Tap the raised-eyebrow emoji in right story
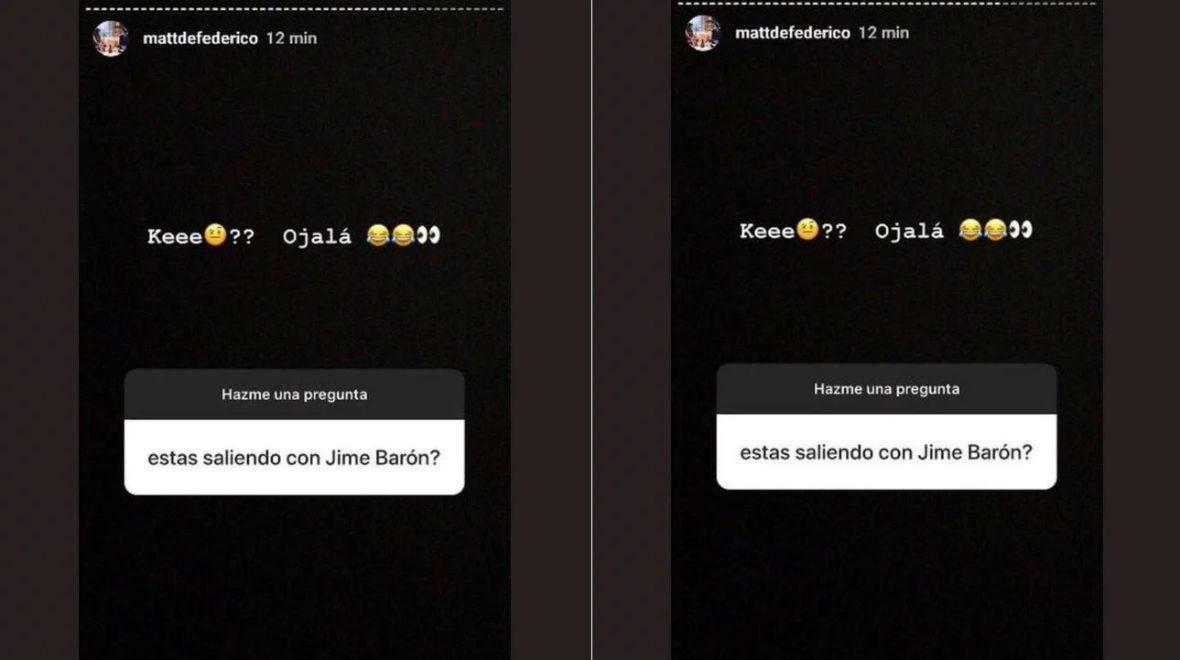 (x=808, y=230)
